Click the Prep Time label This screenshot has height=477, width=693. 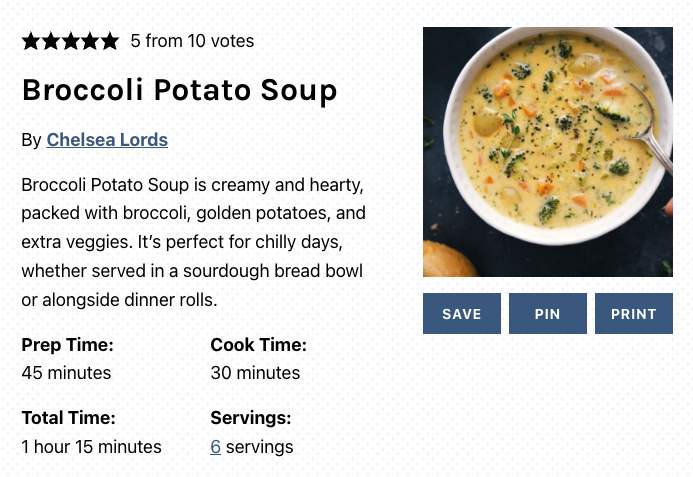[67, 345]
